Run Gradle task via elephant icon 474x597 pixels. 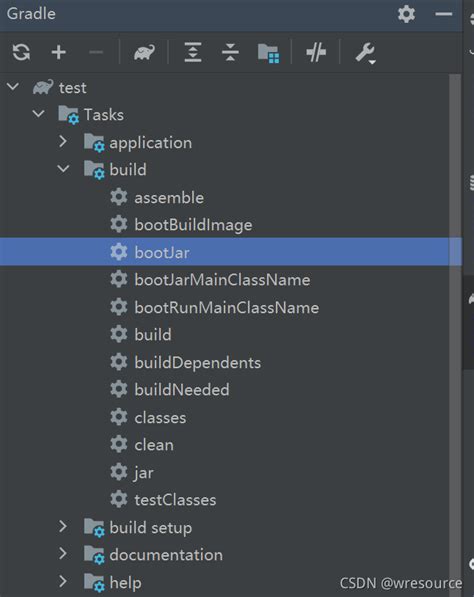click(x=144, y=53)
